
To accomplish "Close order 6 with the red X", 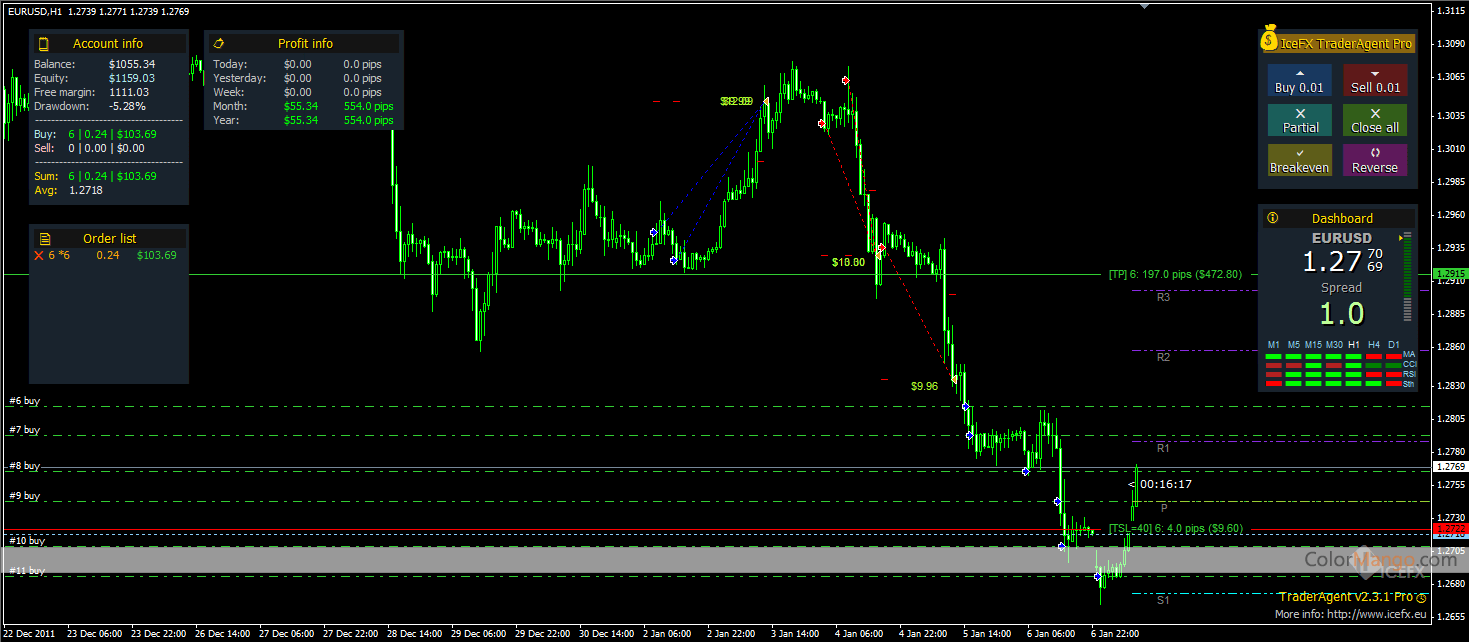I will [39, 256].
